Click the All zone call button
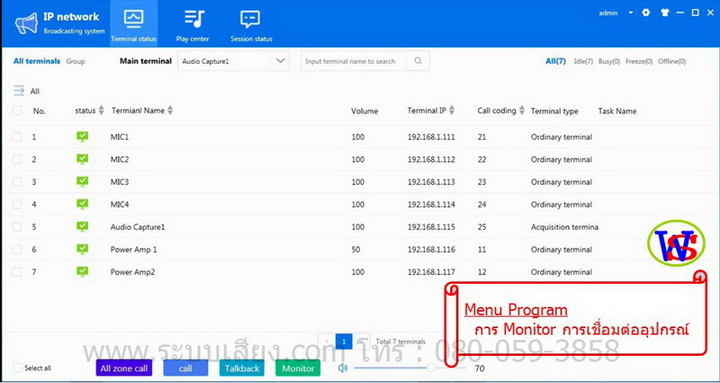 pos(124,368)
